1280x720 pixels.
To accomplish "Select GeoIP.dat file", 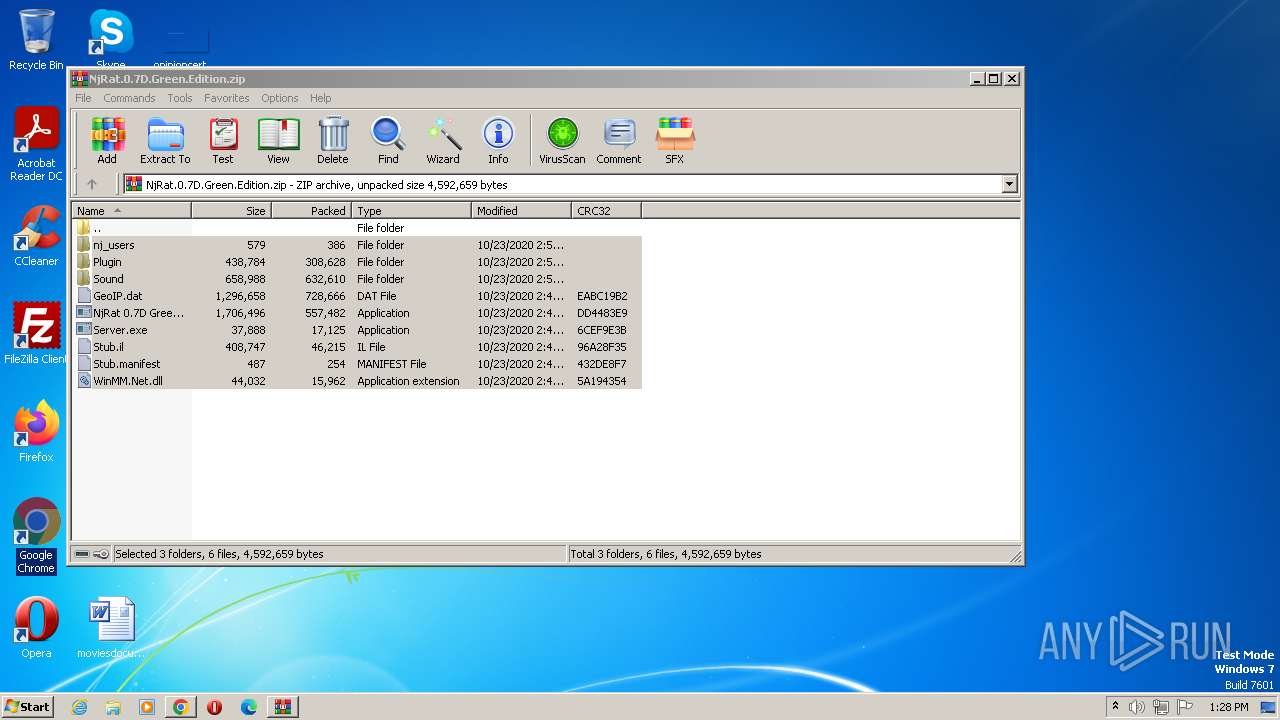I will [x=357, y=296].
